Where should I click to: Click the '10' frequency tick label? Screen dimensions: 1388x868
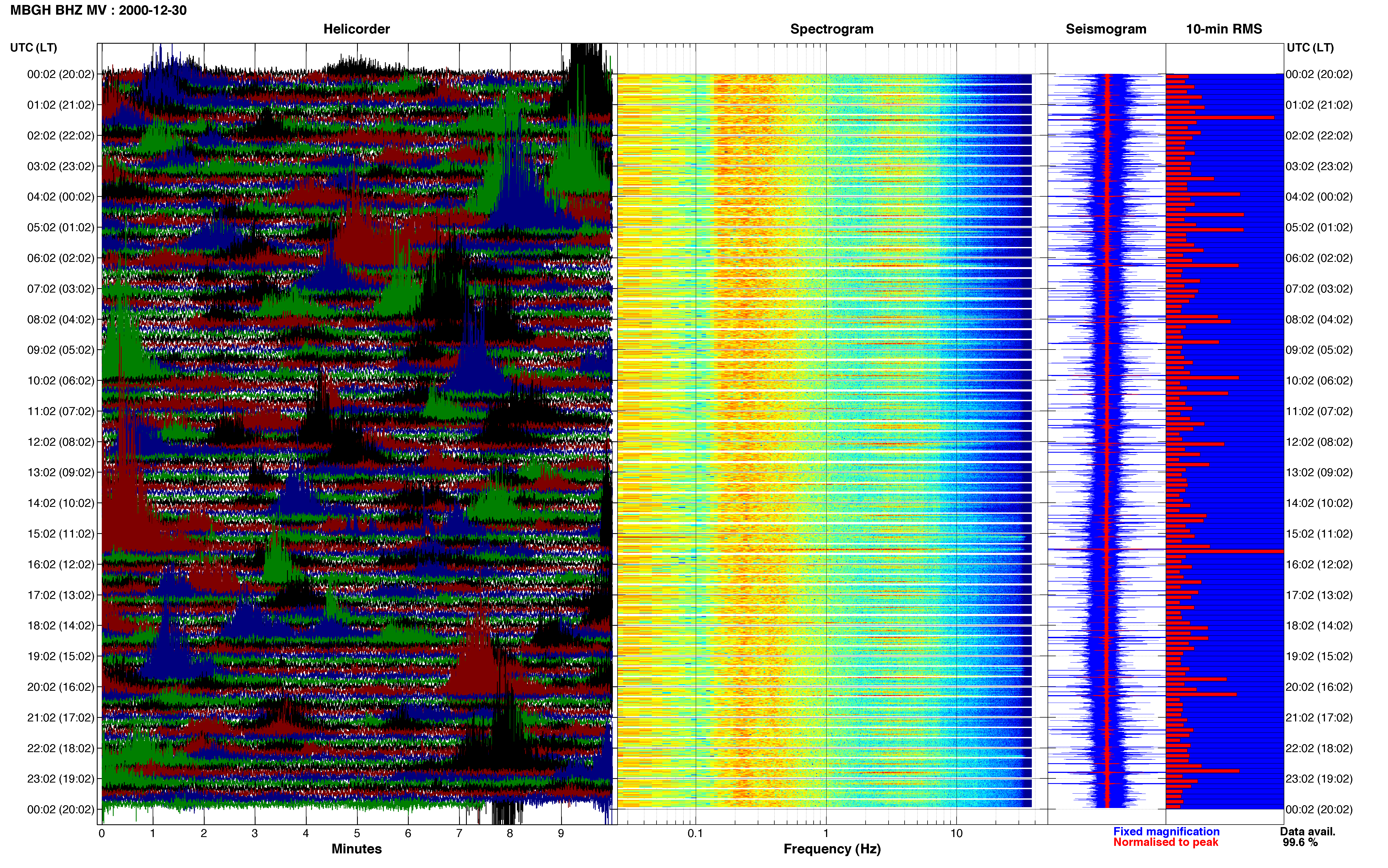coord(956,833)
